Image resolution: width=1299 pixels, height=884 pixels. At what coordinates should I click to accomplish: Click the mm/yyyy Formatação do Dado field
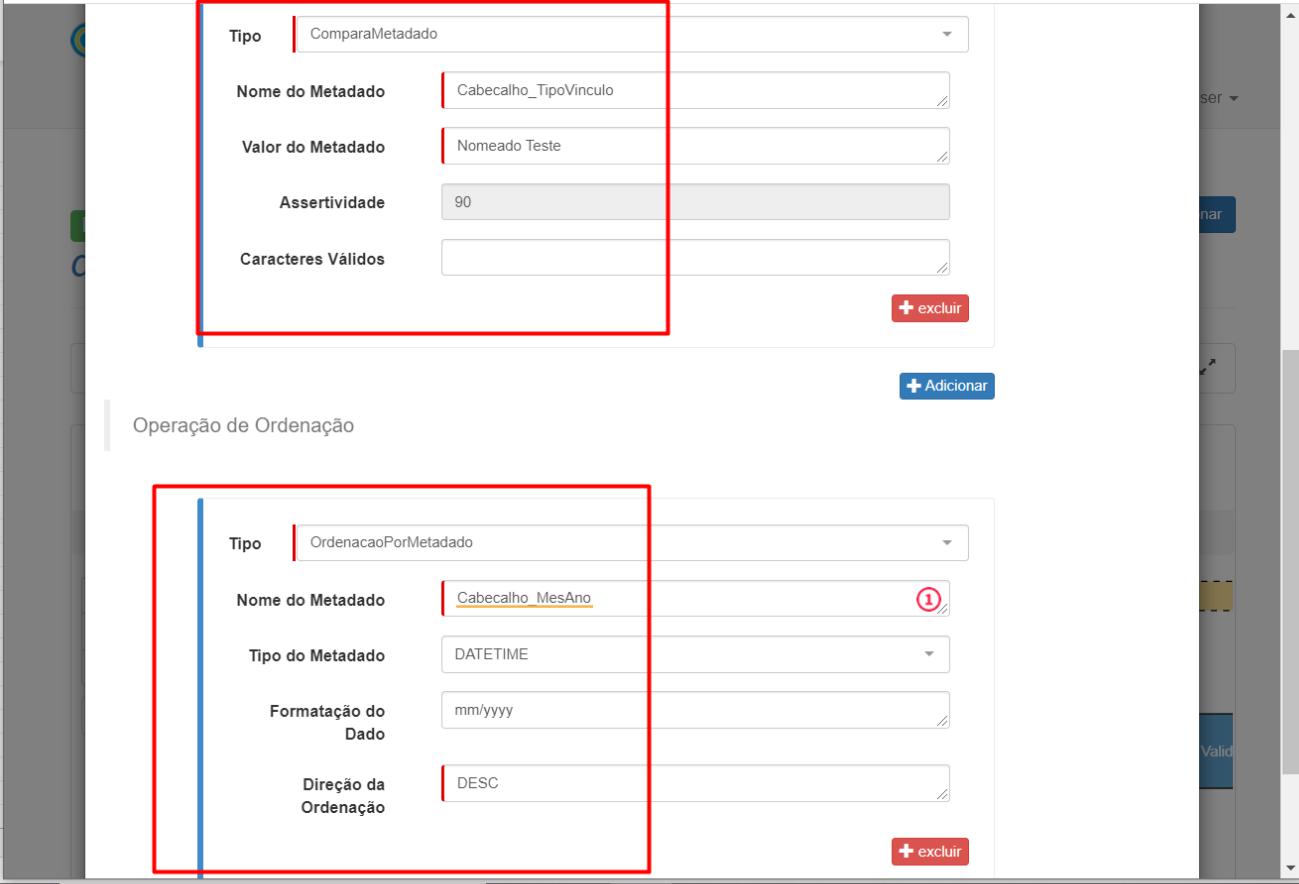click(694, 710)
